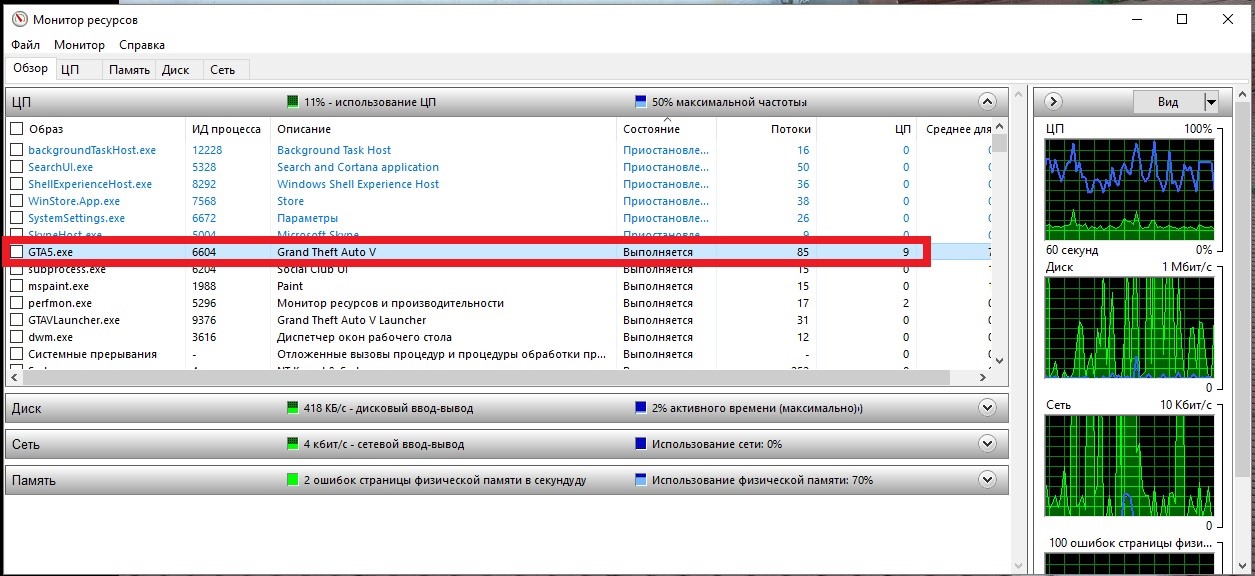
Task: Click green disk I/O indicator square
Action: point(293,408)
